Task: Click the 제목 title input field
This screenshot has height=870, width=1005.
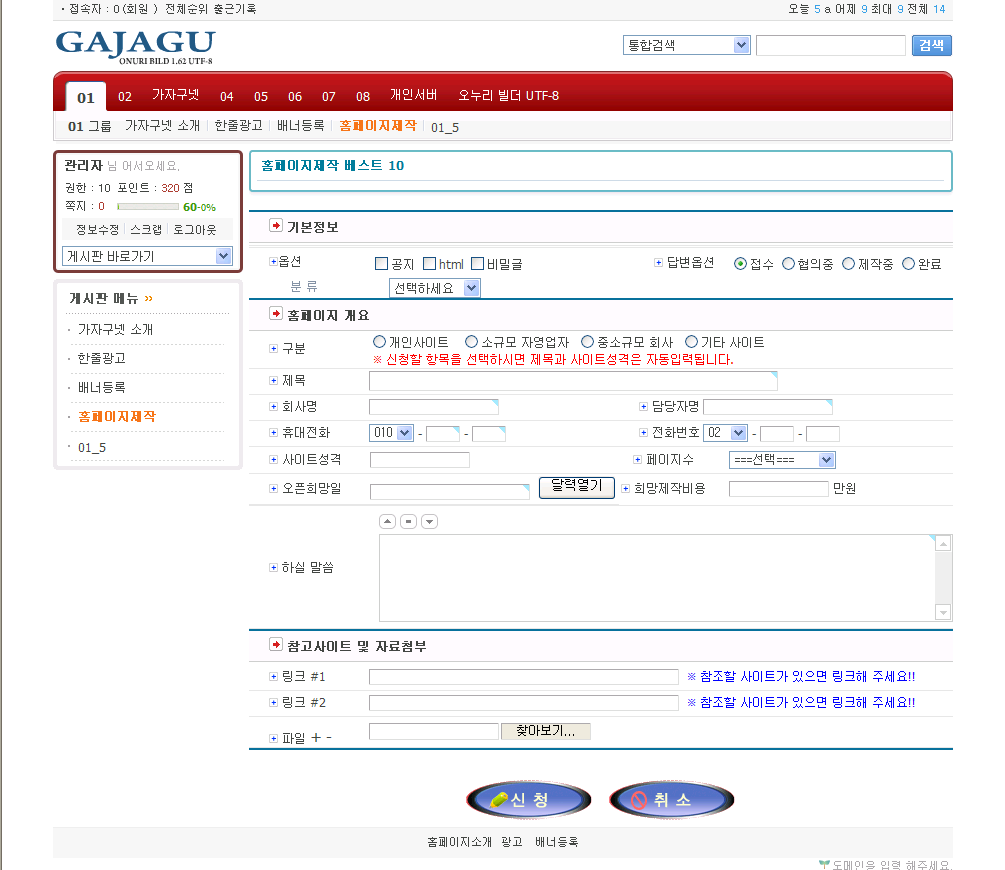Action: coord(572,380)
